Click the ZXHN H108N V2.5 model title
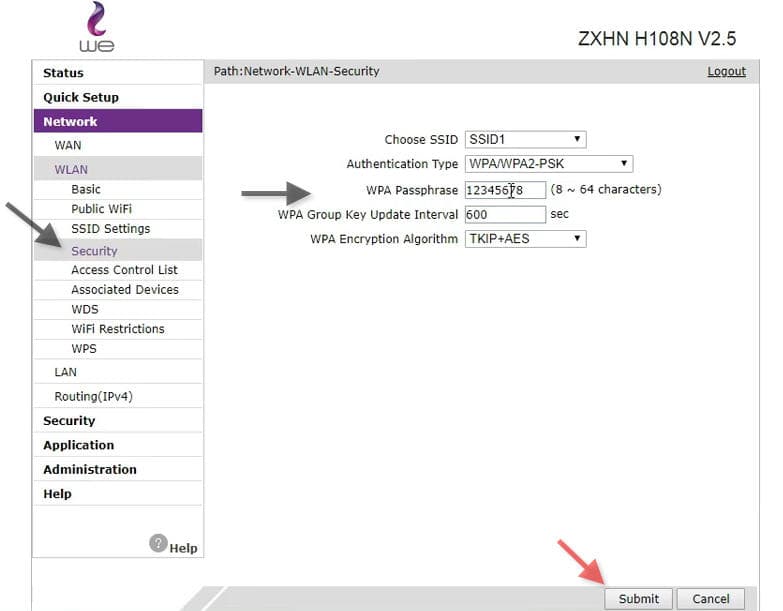This screenshot has height=611, width=783. [x=657, y=38]
